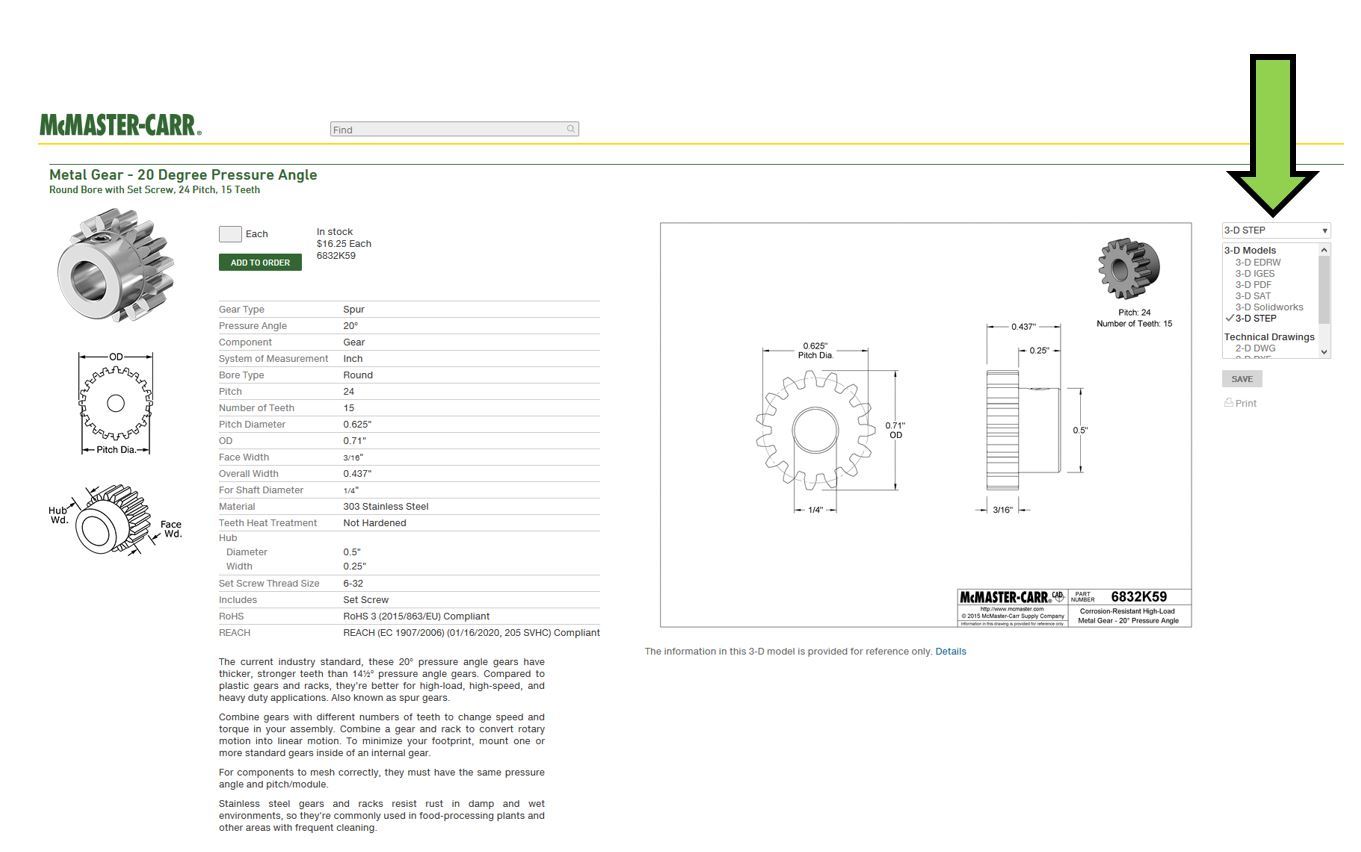
Task: Click the REACH compliance value text
Action: pyautogui.click(x=471, y=632)
